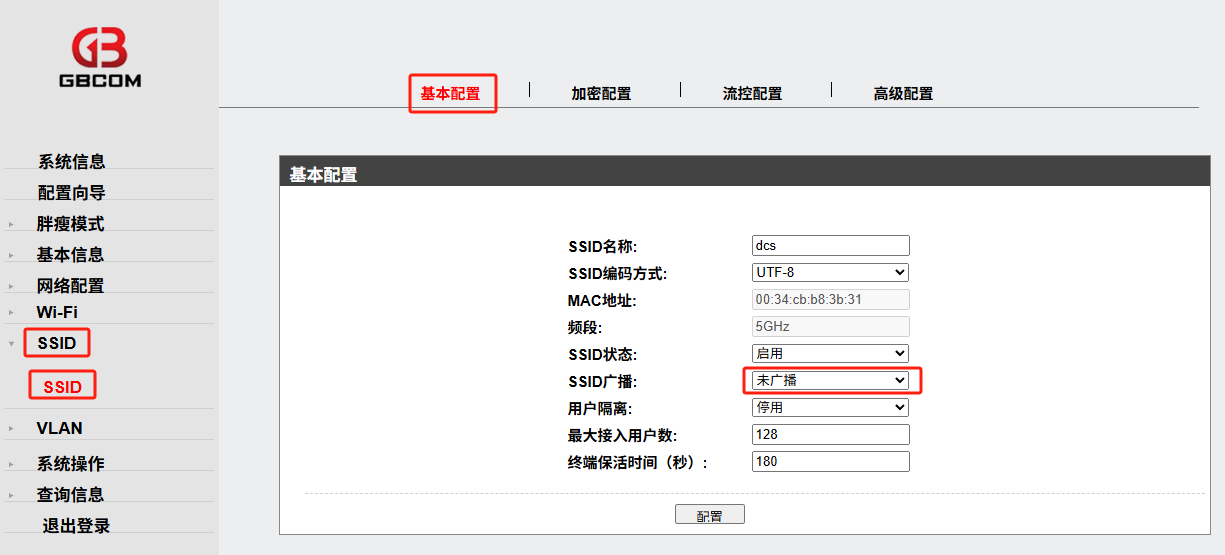Click the 最大接入用户数 input field

coord(831,434)
